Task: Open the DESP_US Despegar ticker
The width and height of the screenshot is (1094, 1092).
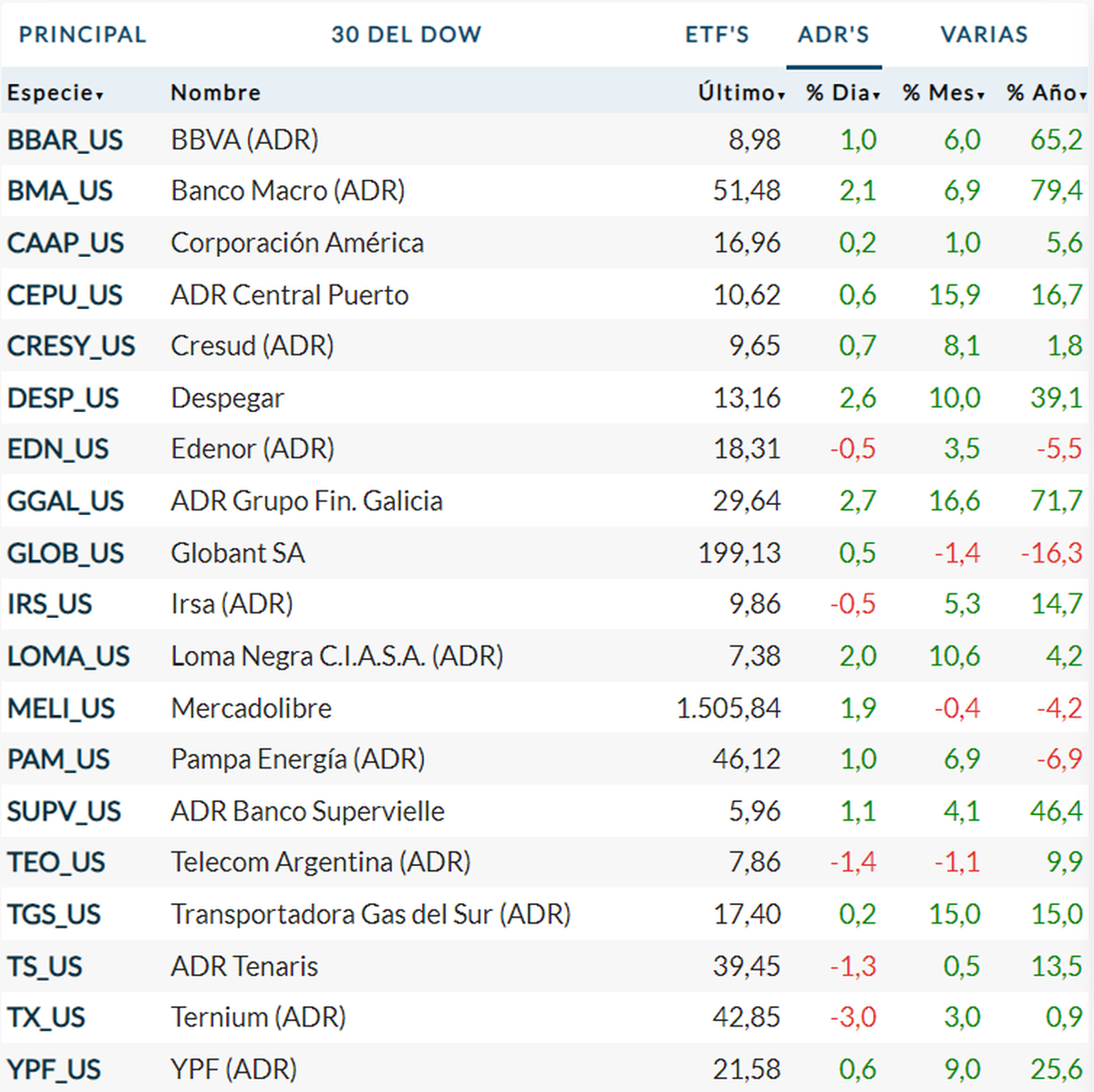Action: (63, 398)
